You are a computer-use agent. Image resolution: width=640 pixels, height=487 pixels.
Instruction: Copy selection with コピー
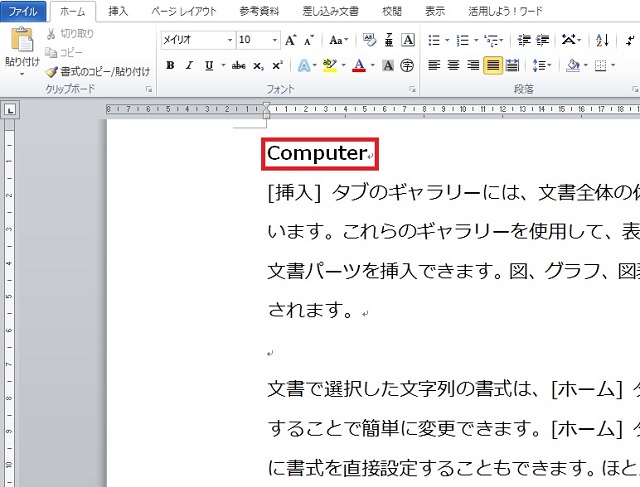click(64, 52)
